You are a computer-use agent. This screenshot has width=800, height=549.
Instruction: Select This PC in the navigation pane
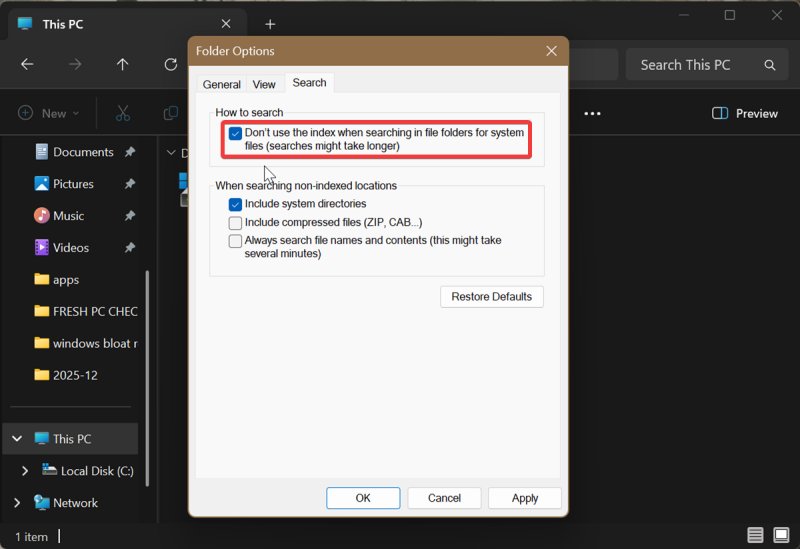click(x=70, y=438)
